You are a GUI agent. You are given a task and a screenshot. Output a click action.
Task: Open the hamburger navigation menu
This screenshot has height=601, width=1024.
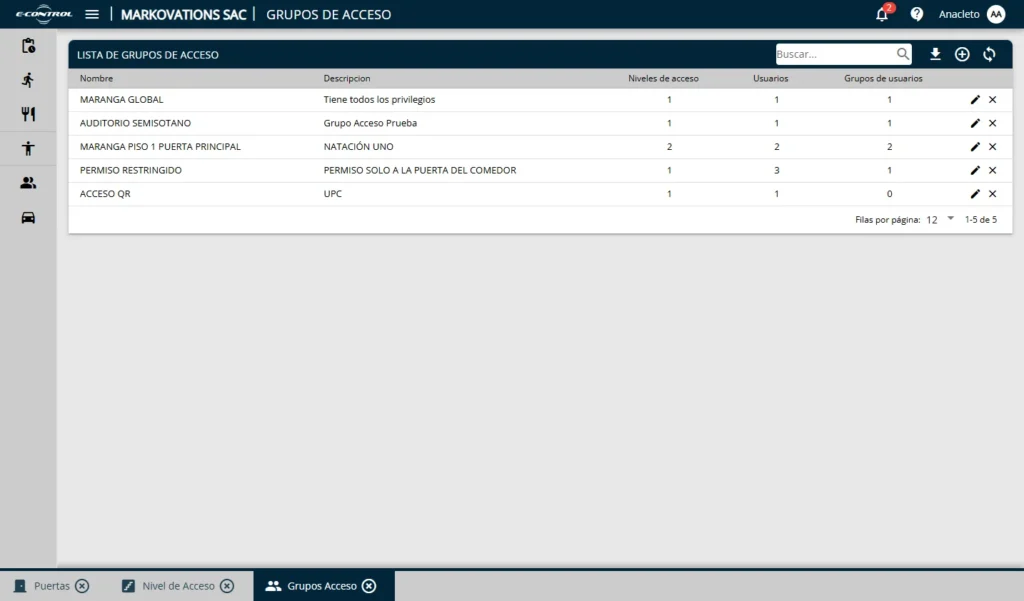click(92, 14)
